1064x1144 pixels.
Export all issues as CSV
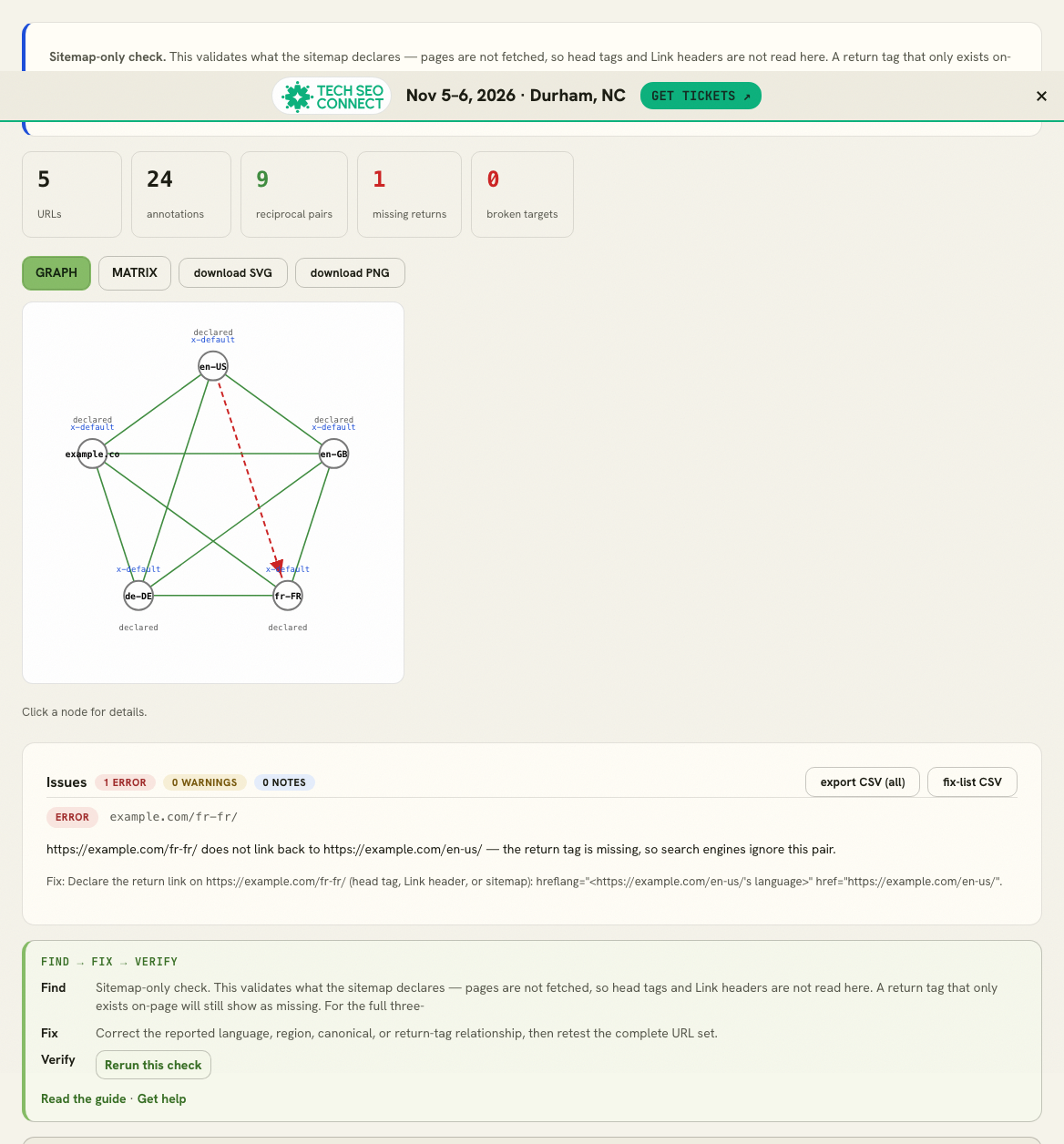tap(863, 782)
